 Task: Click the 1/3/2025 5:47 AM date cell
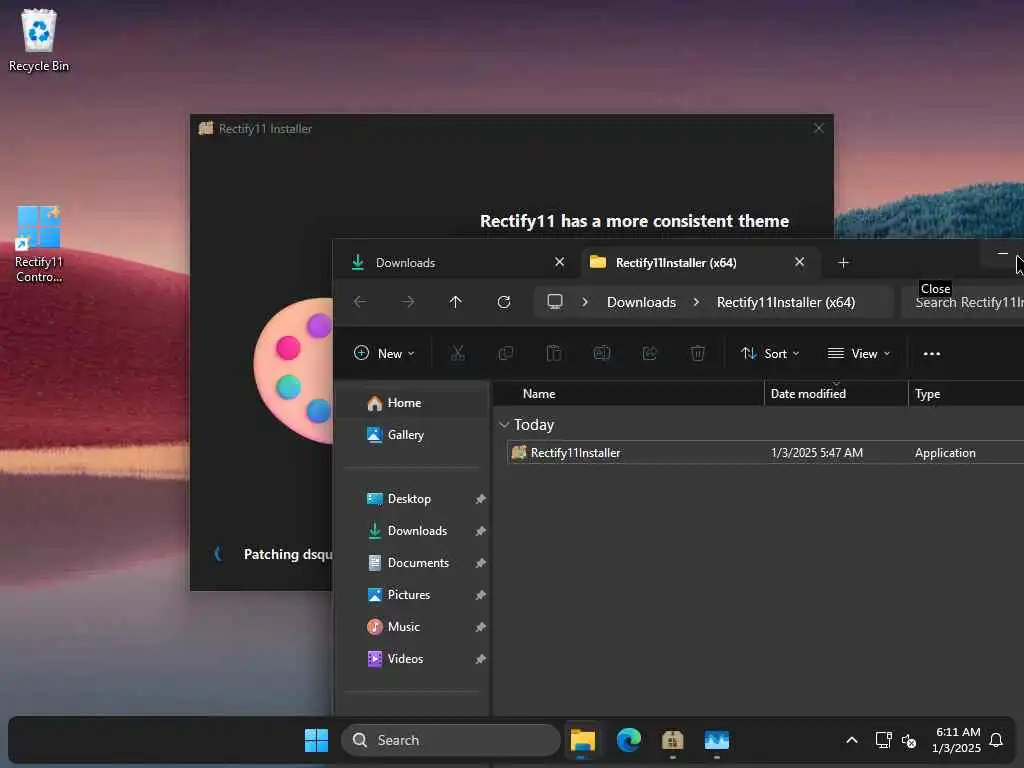pos(816,453)
